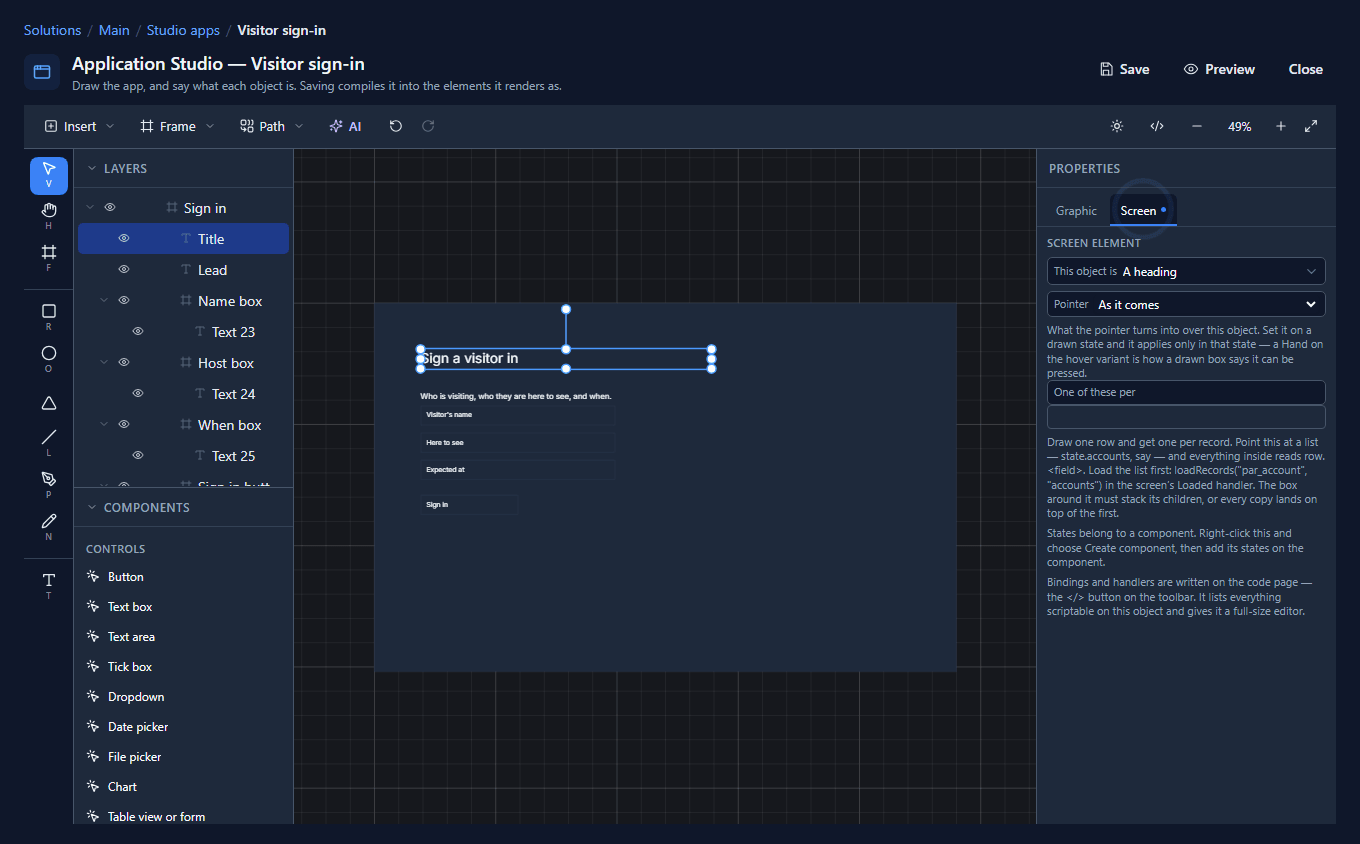
Task: Hide the Lead layer
Action: point(124,270)
